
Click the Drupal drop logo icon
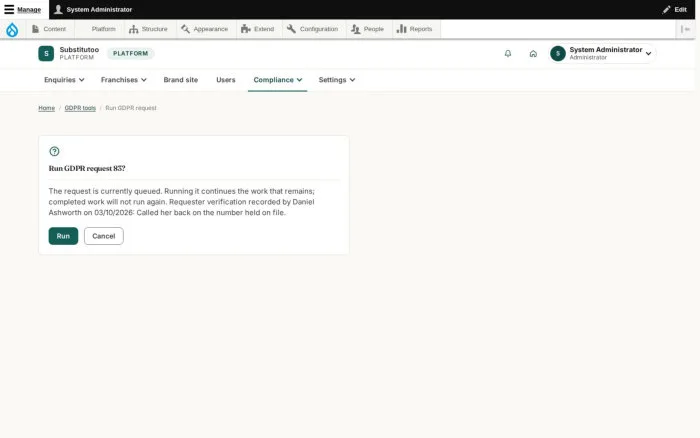pyautogui.click(x=12, y=29)
